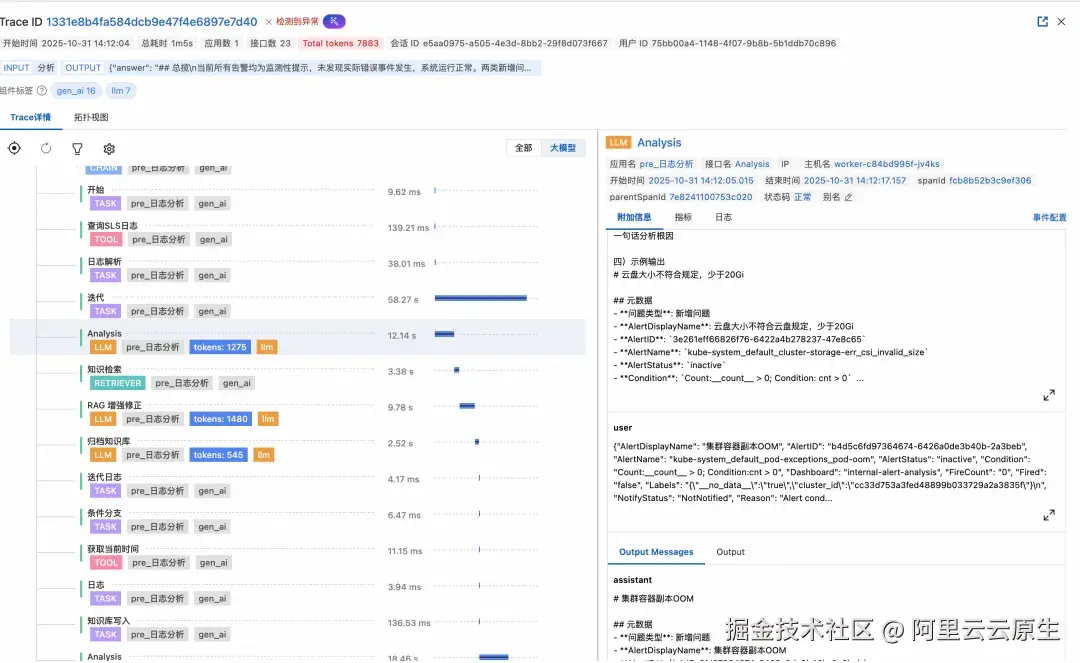Screen dimensions: 1080x663
Task: Expand the prompt panel via its fullscreen arrow icon
Action: click(x=1048, y=395)
